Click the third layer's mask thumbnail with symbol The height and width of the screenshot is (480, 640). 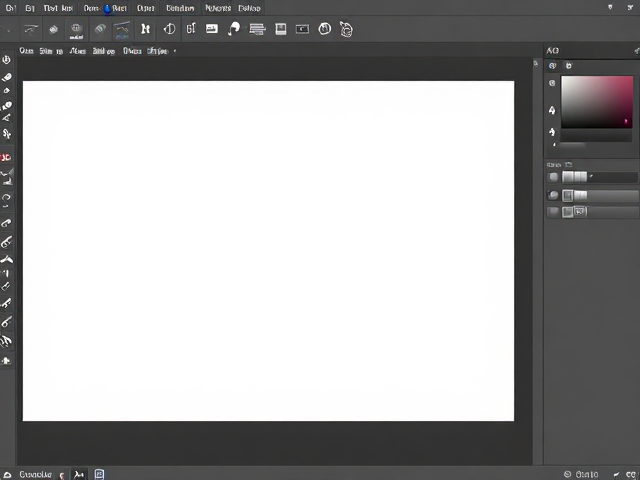coord(580,211)
